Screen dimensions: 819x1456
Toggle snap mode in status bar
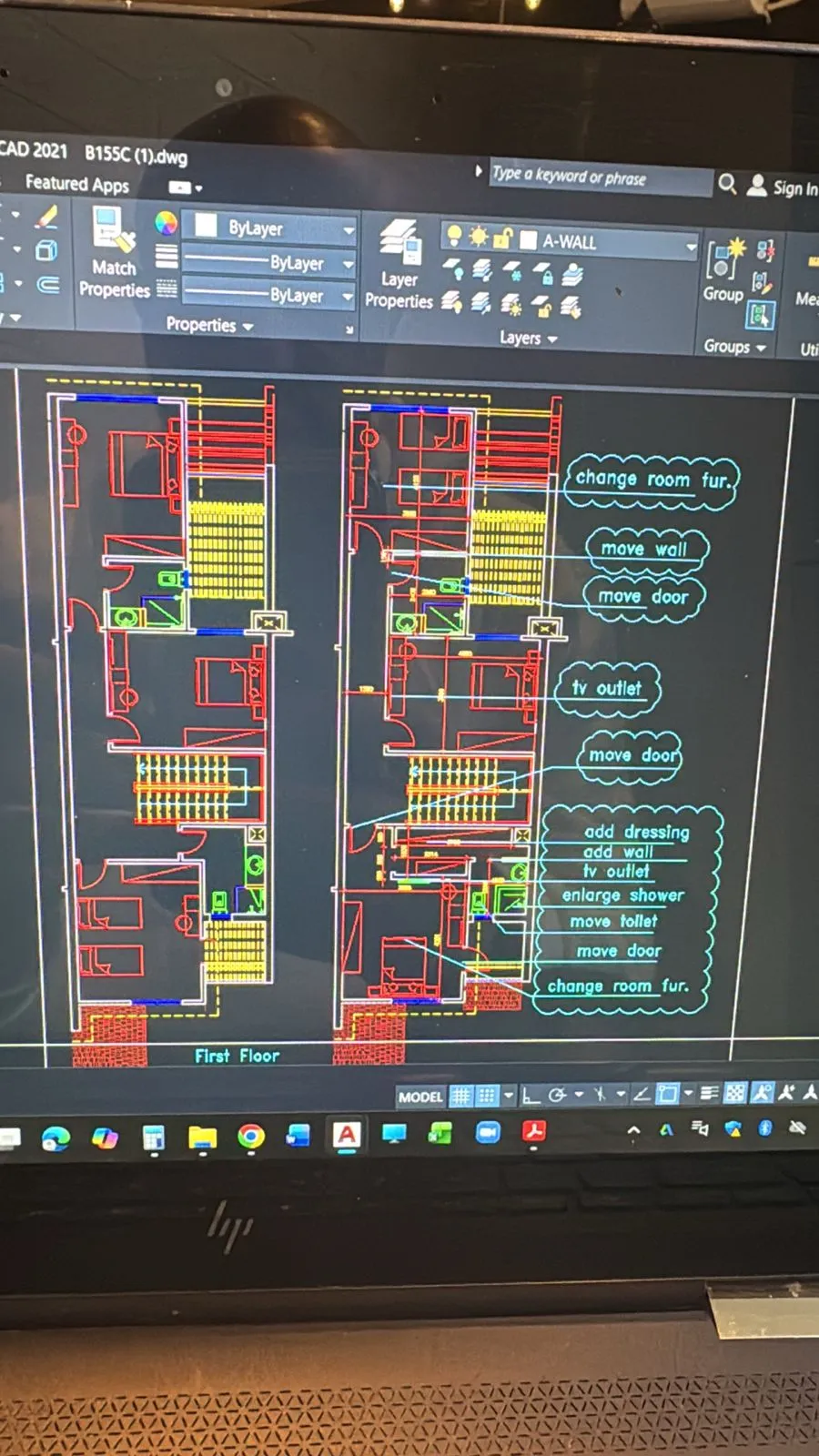(x=487, y=1097)
